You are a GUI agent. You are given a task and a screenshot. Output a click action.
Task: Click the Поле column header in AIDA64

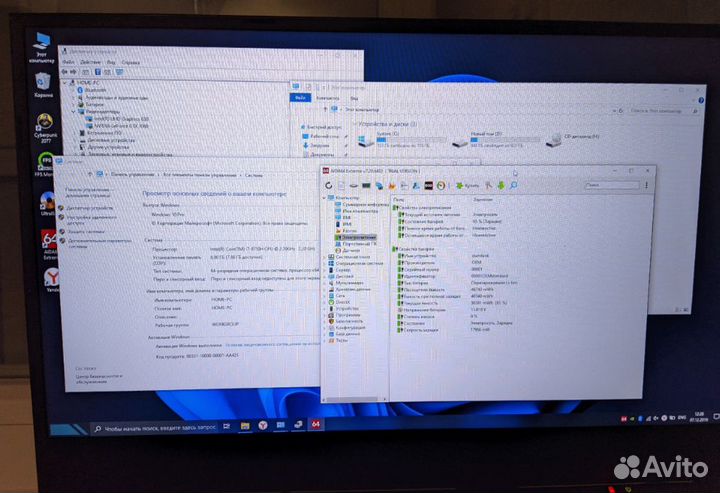398,200
